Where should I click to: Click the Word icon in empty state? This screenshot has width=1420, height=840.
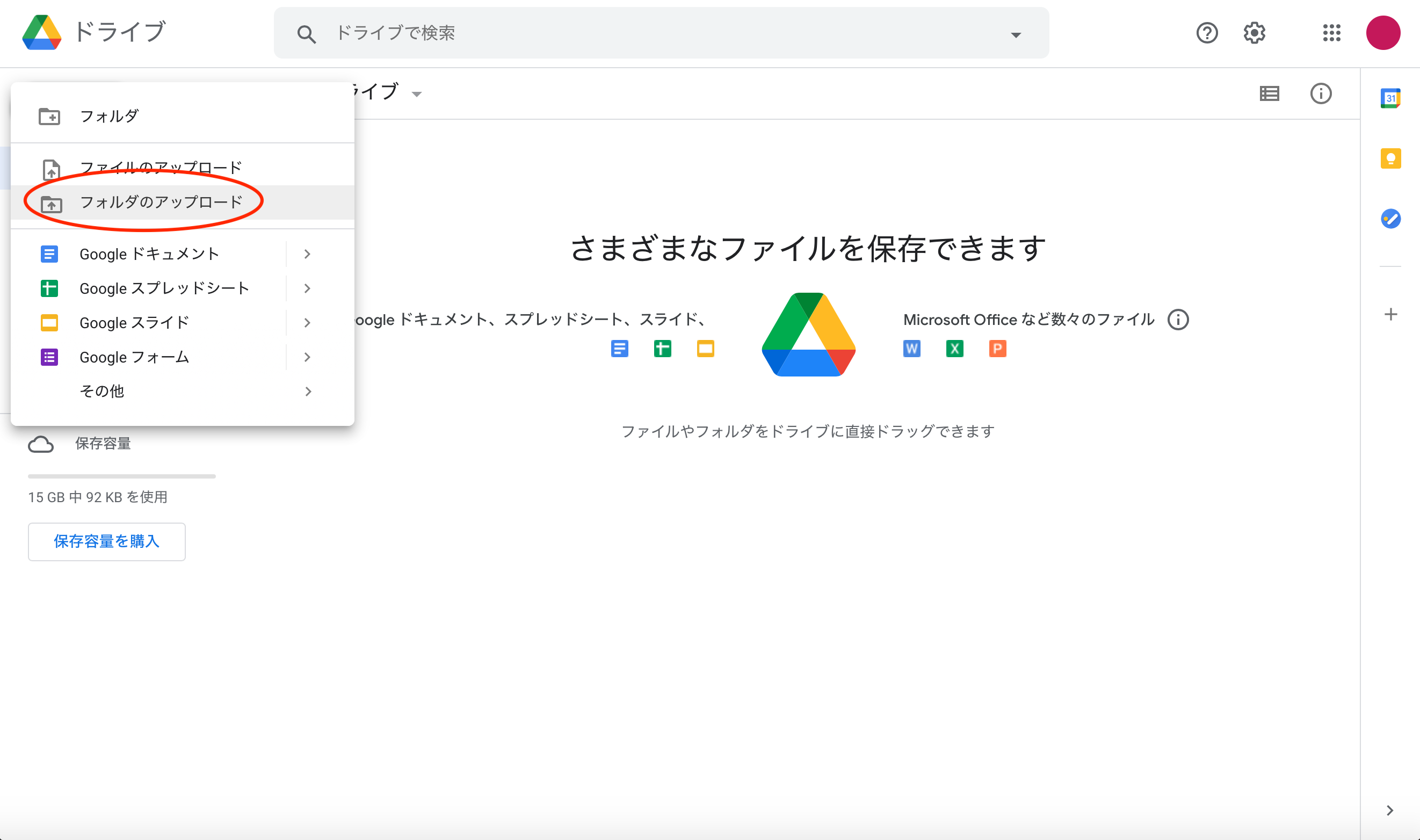911,349
